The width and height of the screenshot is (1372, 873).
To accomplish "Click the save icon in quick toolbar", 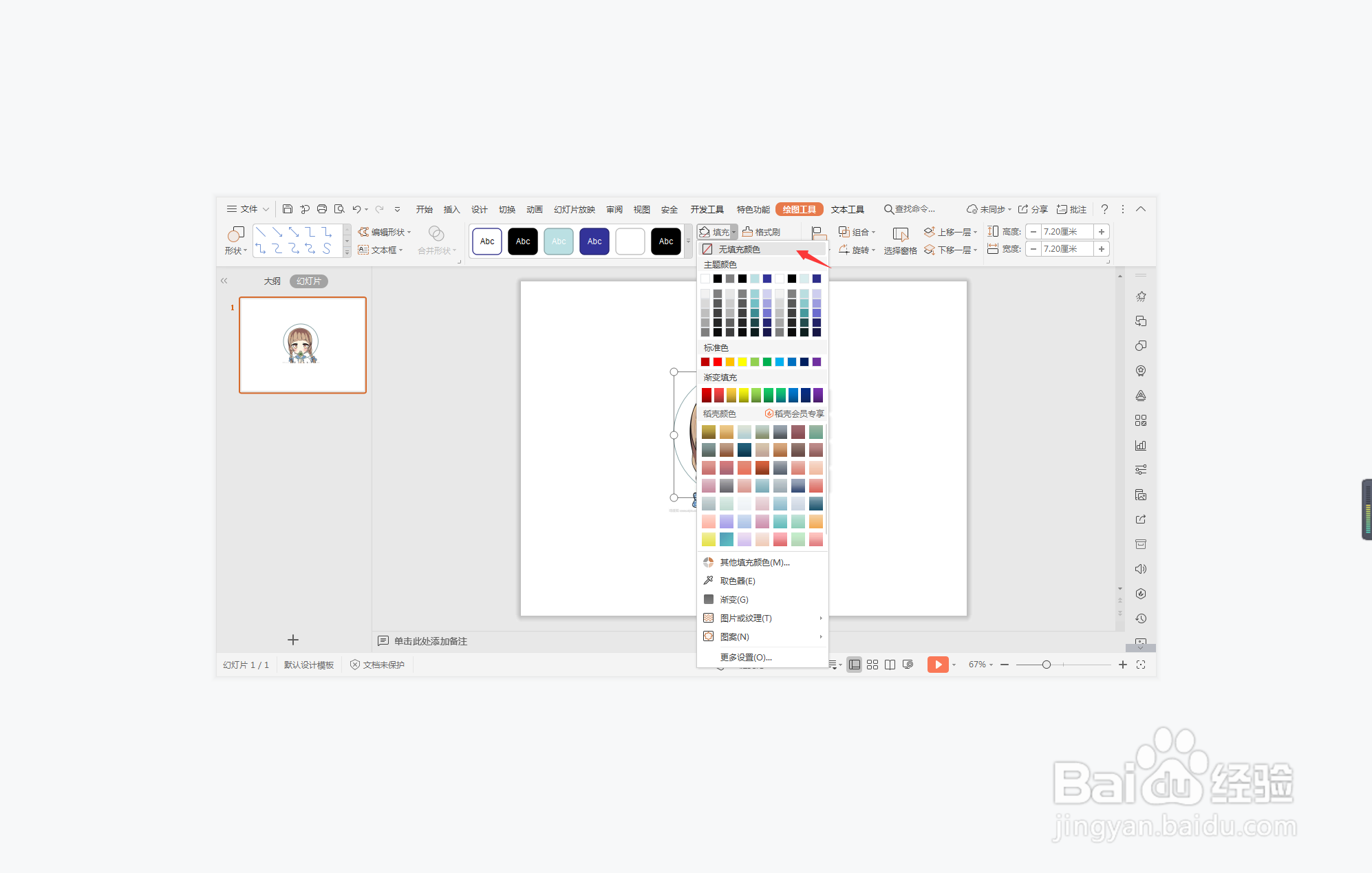I will coord(288,209).
